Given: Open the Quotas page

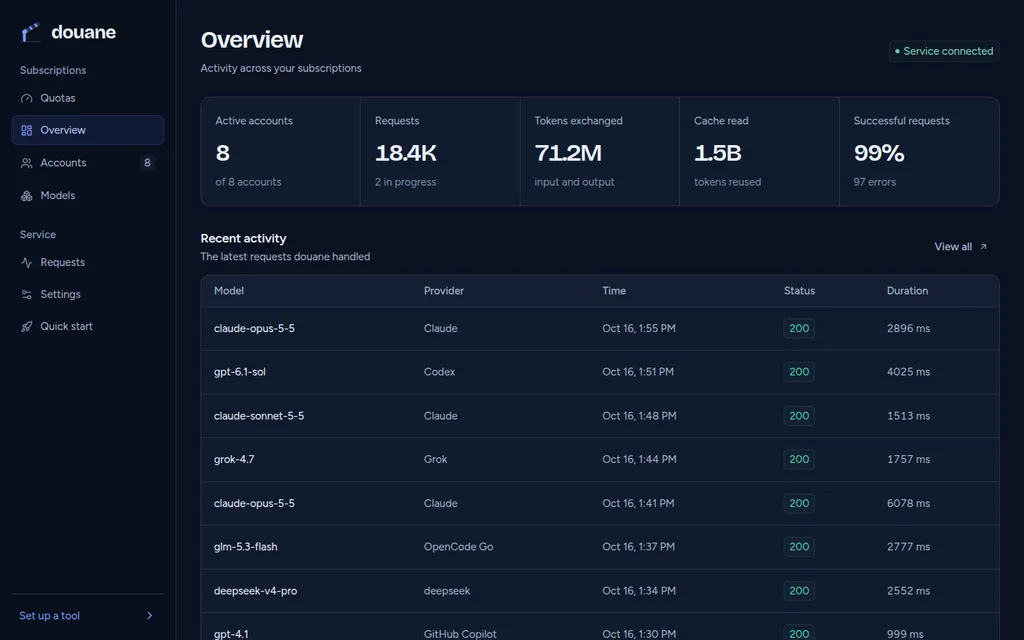Looking at the screenshot, I should [88, 98].
